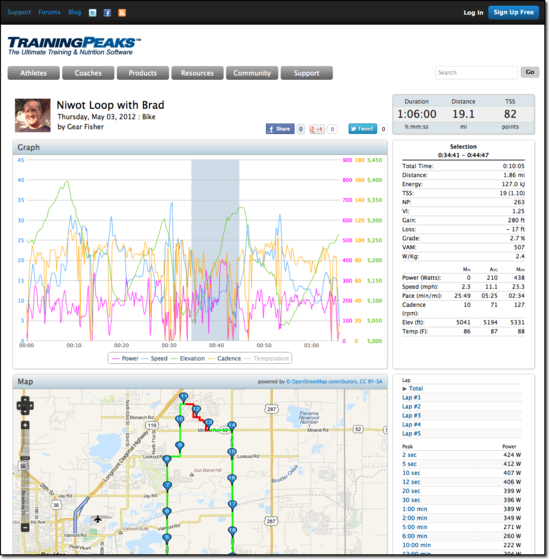Viewport: 550px width, 560px height.
Task: Click Log In
Action: click(473, 12)
